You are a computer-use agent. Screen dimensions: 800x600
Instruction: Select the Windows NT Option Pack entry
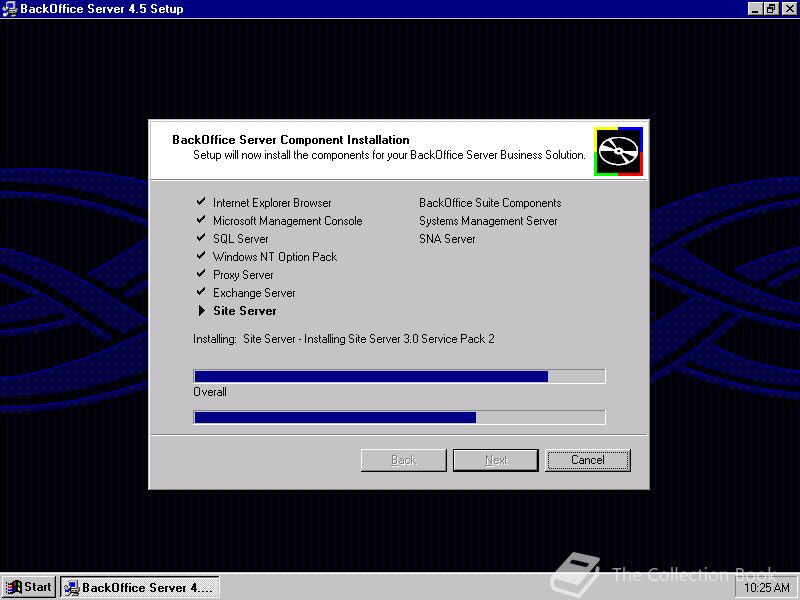(275, 257)
